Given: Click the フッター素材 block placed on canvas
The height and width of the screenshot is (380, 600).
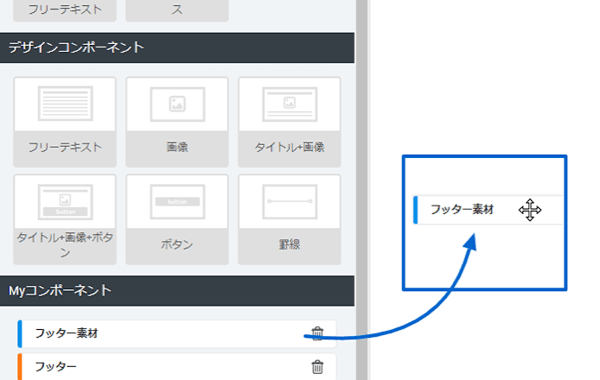Looking at the screenshot, I should tap(488, 210).
